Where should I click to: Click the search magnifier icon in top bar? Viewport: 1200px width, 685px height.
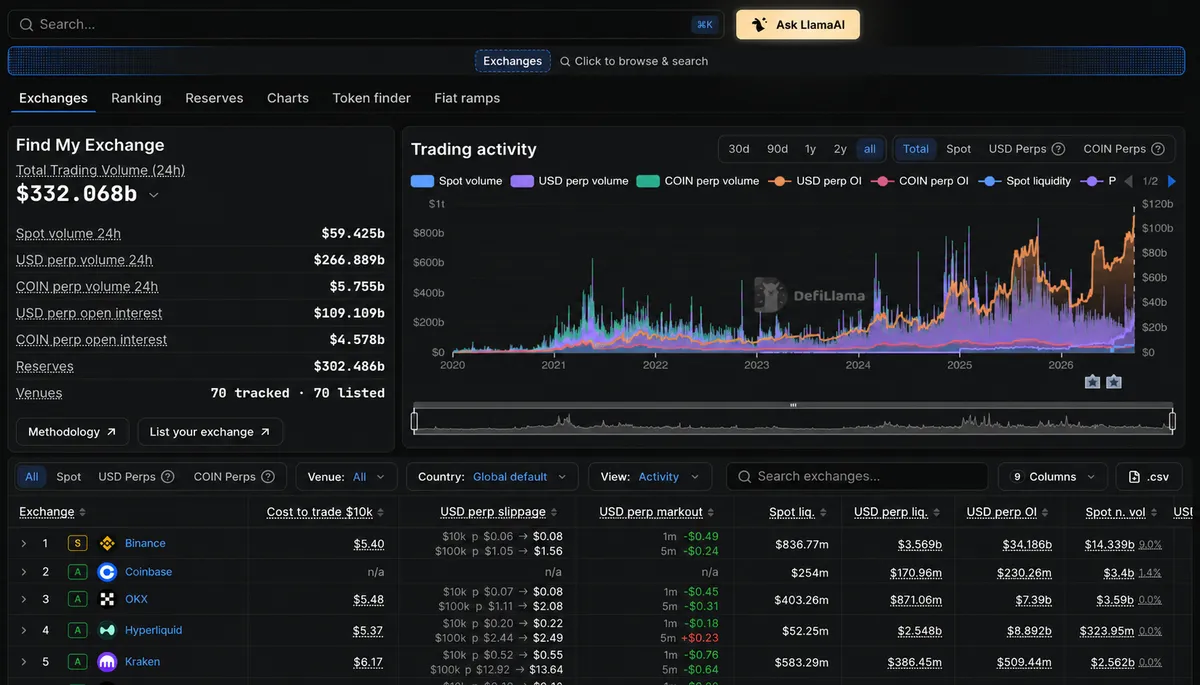26,24
